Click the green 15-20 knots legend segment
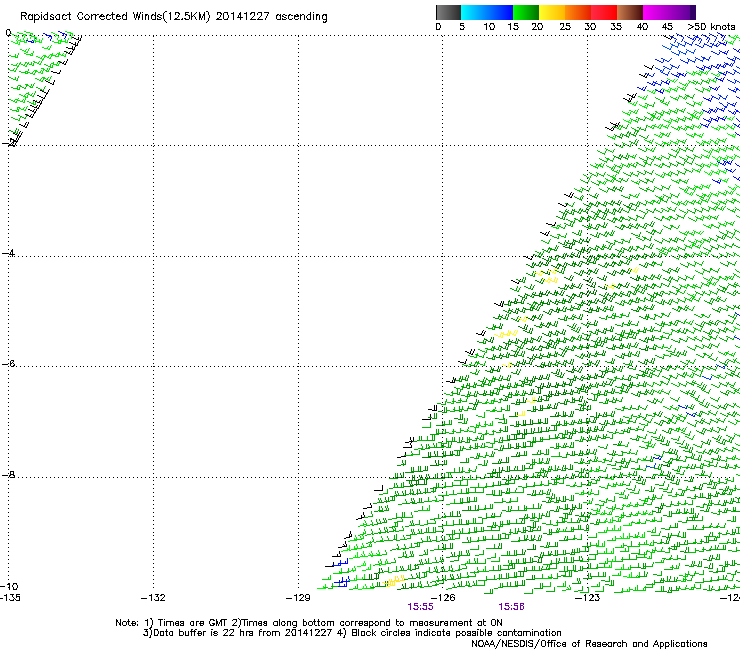The height and width of the screenshot is (650, 740). (x=526, y=12)
